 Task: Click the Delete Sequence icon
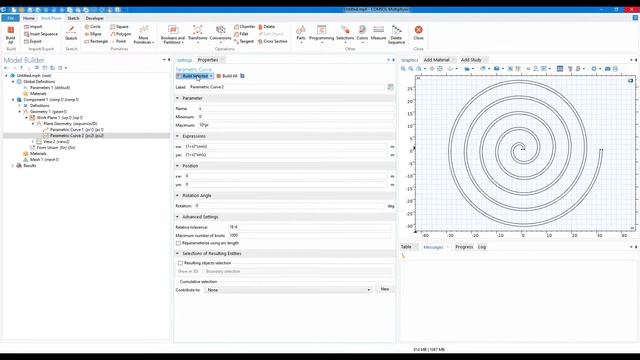click(396, 35)
